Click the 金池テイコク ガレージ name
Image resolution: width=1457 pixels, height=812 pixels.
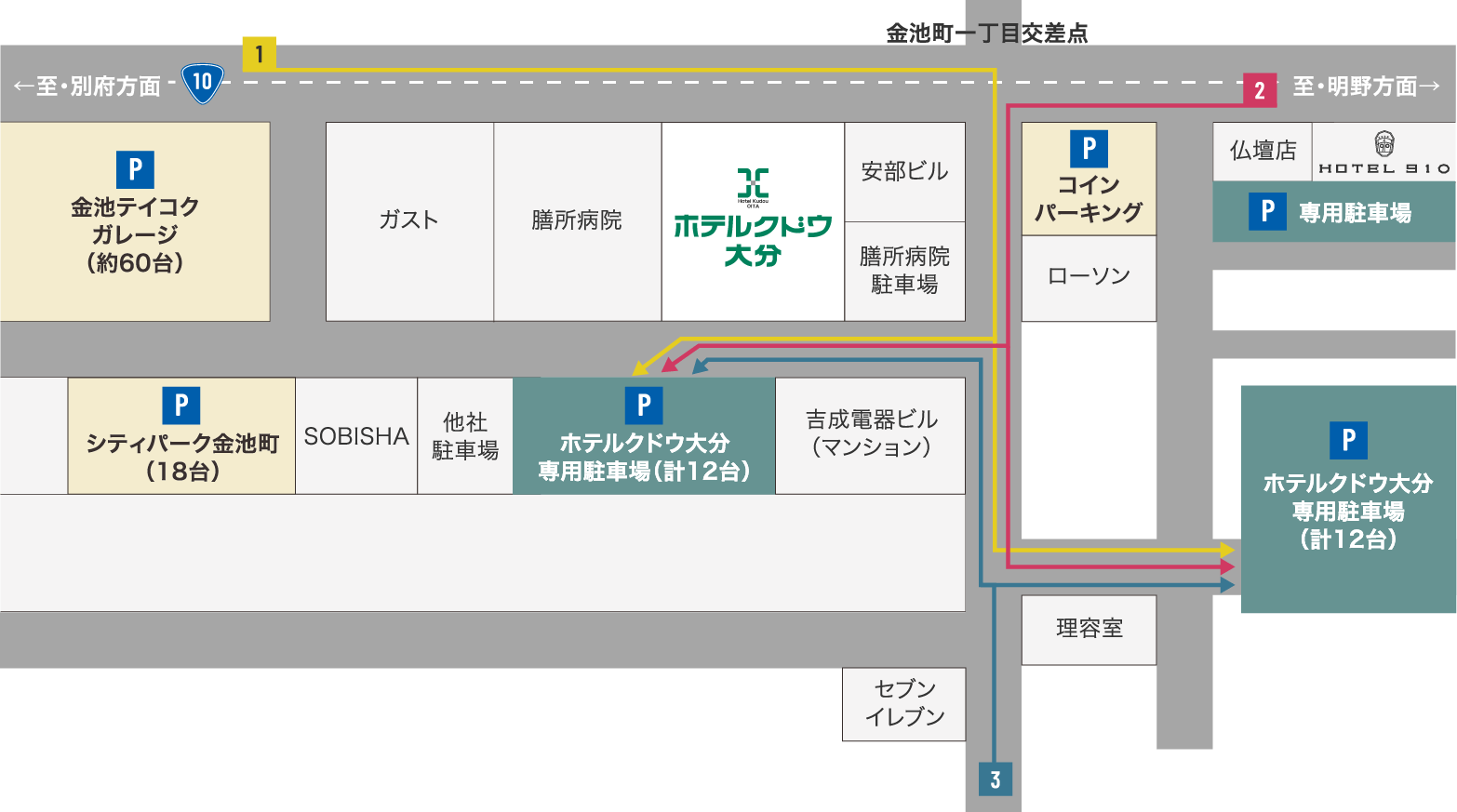[x=135, y=220]
